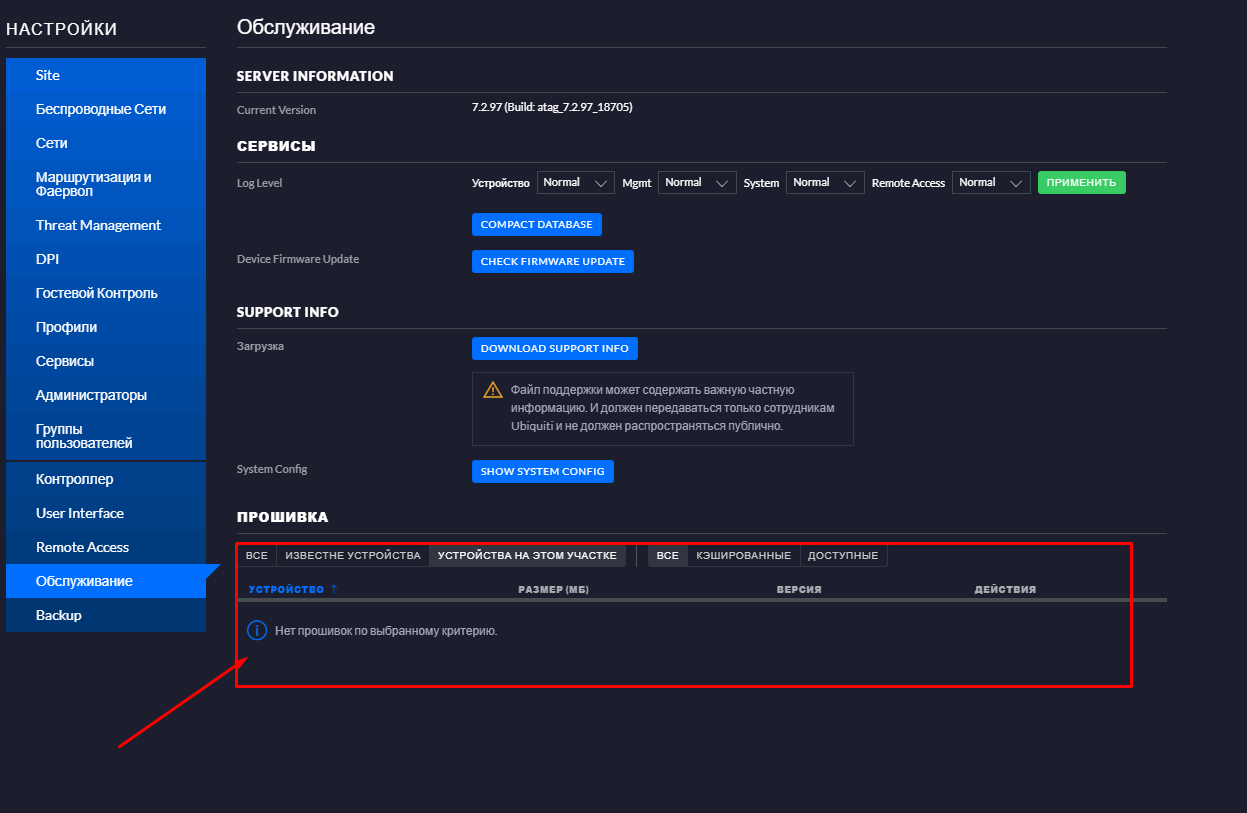The width and height of the screenshot is (1247, 813).
Task: Go to Сети in sidebar
Action: (x=106, y=143)
